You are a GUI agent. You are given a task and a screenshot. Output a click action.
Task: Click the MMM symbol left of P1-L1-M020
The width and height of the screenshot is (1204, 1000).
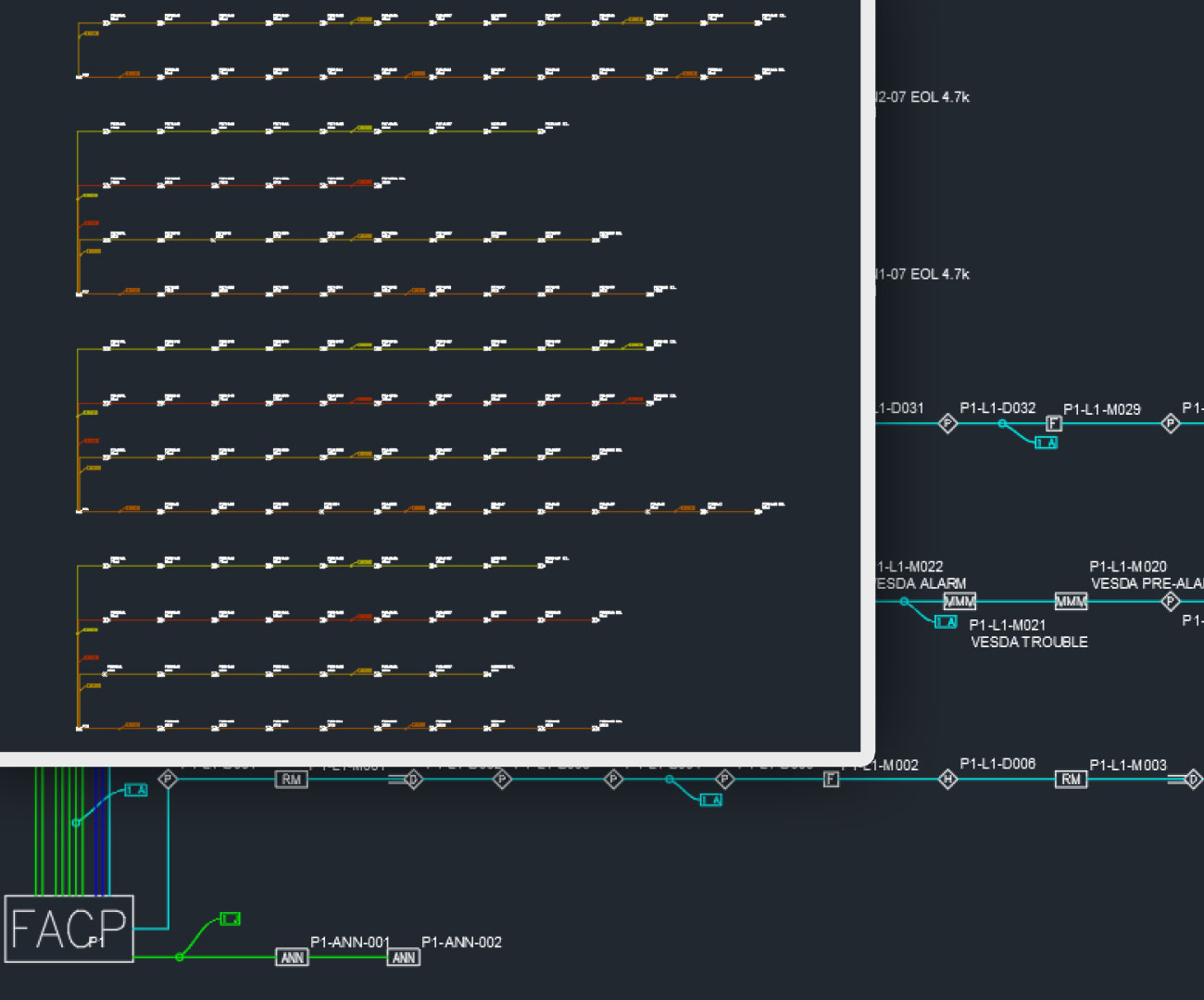tap(1070, 601)
